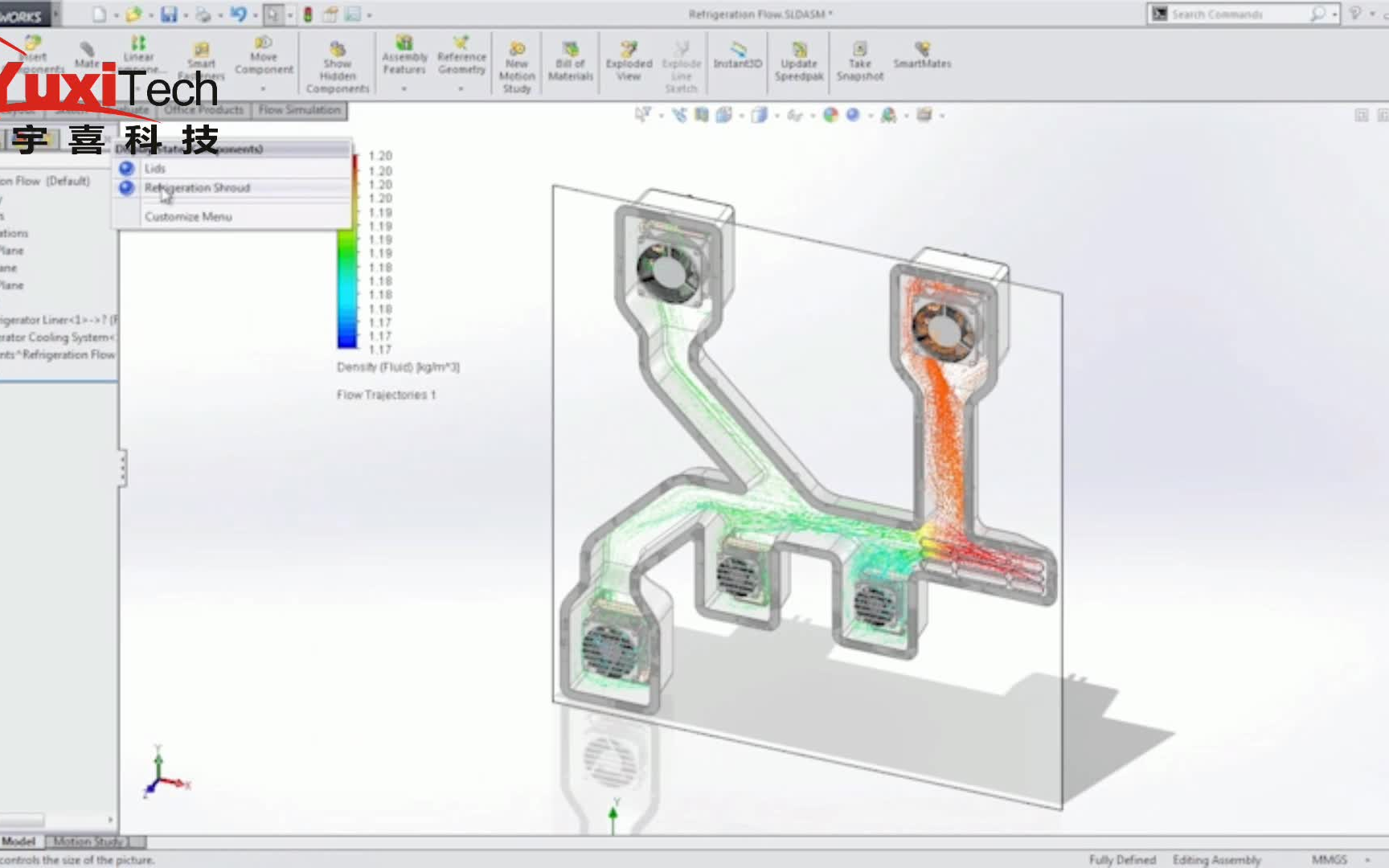This screenshot has height=868, width=1389.
Task: Click the Save icon in the top toolbar
Action: pyautogui.click(x=167, y=14)
